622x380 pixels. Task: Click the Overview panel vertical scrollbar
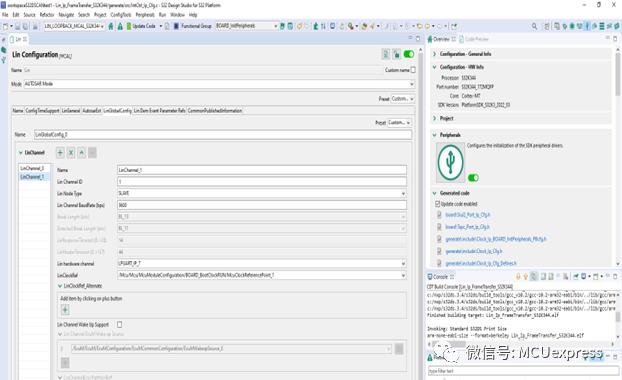[618, 75]
